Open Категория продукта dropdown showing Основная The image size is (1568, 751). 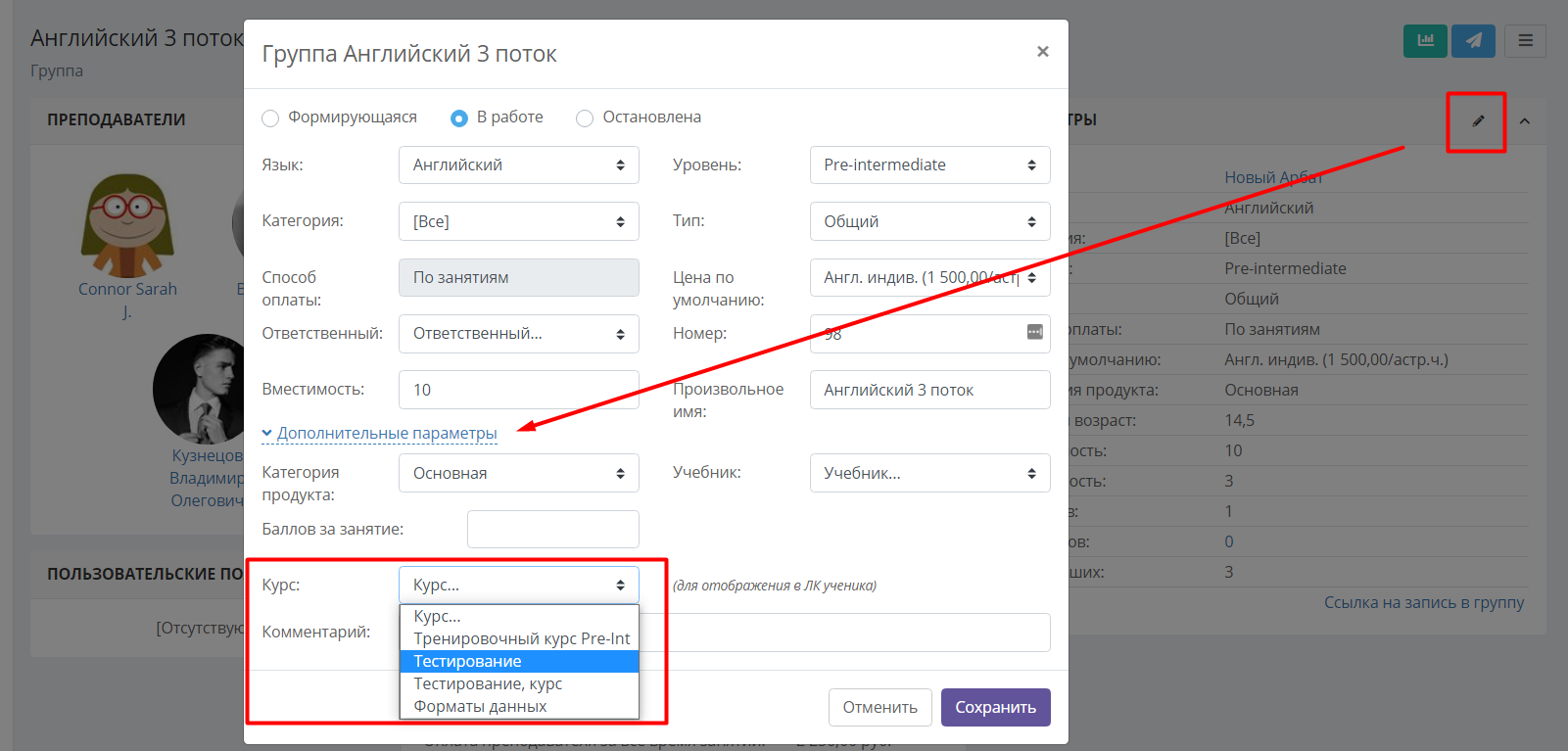point(519,473)
